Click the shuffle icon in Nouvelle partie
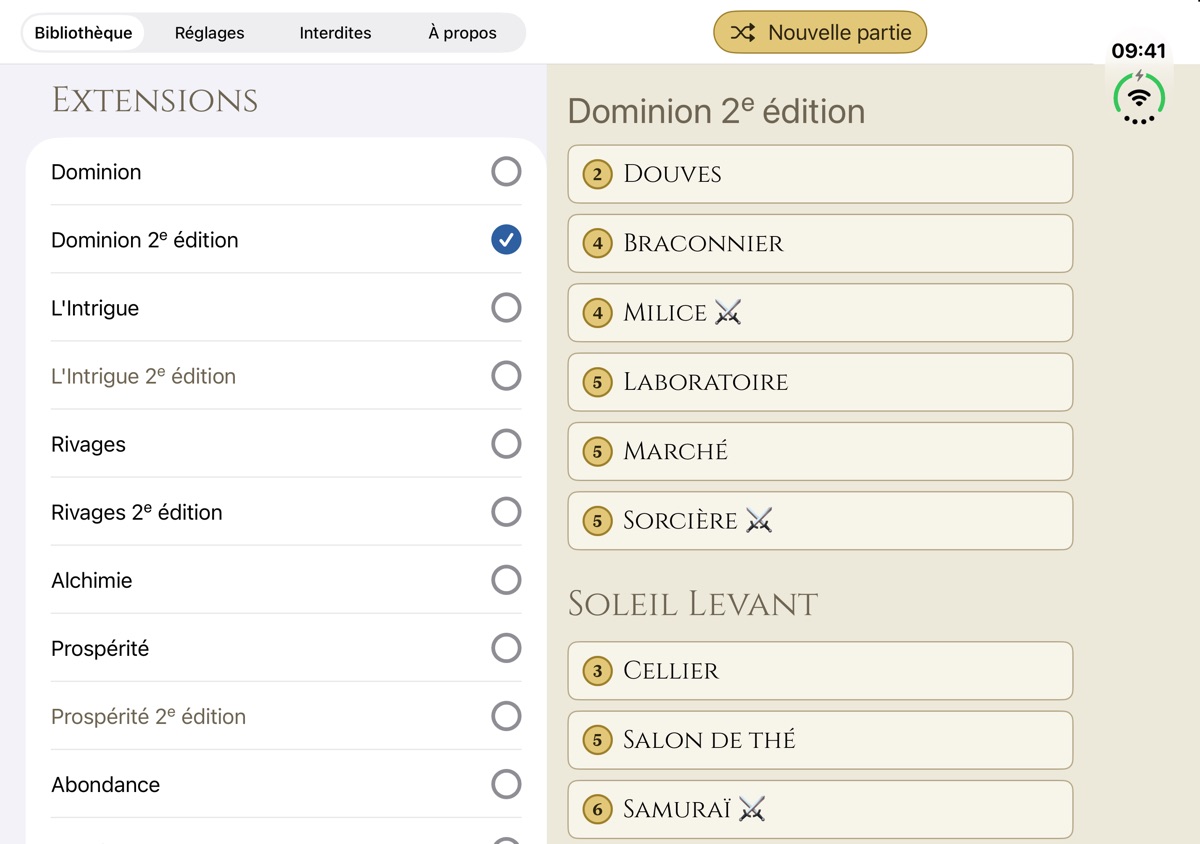The image size is (1200, 844). [742, 33]
